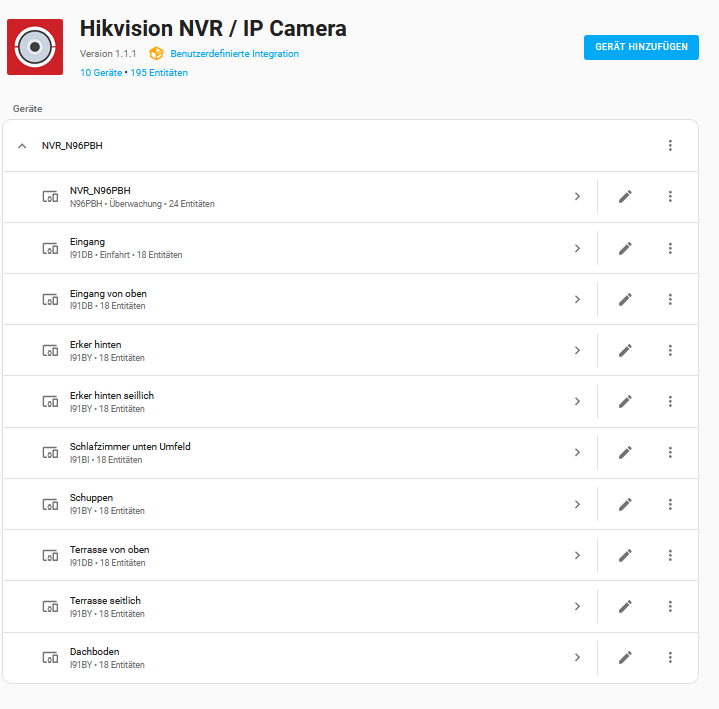Open Eingang von oben details chevron
Image resolution: width=719 pixels, height=709 pixels.
pos(577,299)
